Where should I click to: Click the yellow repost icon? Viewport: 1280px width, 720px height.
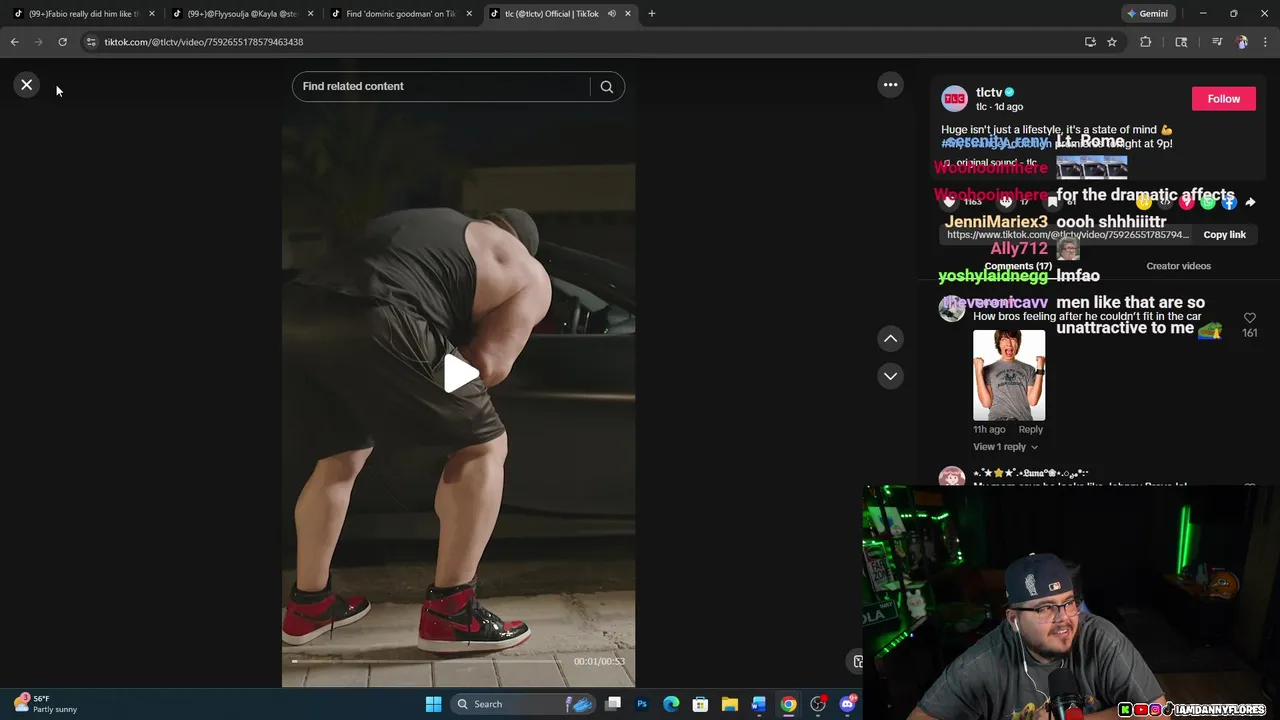(1144, 202)
